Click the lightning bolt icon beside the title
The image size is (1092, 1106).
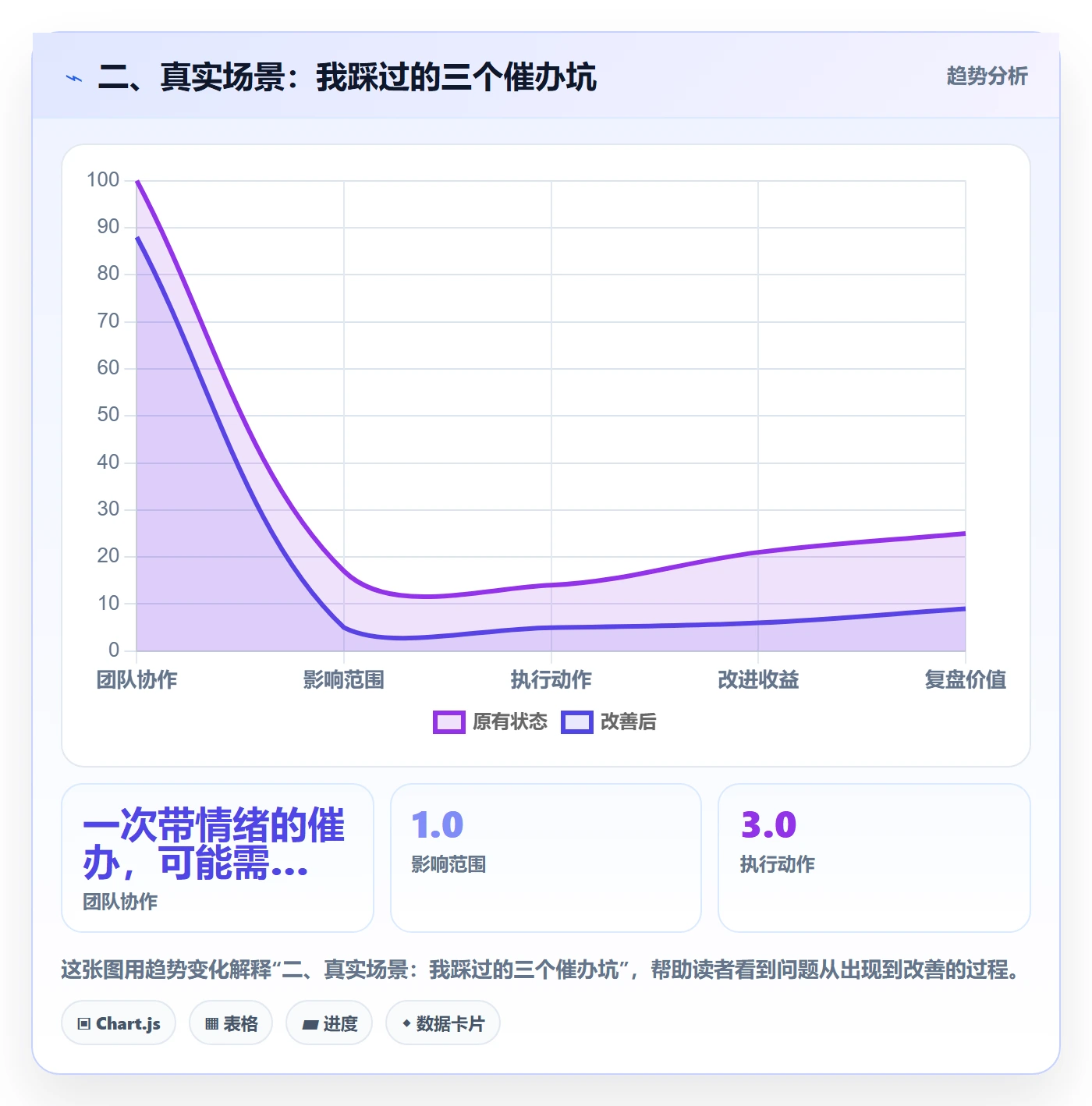click(x=74, y=78)
